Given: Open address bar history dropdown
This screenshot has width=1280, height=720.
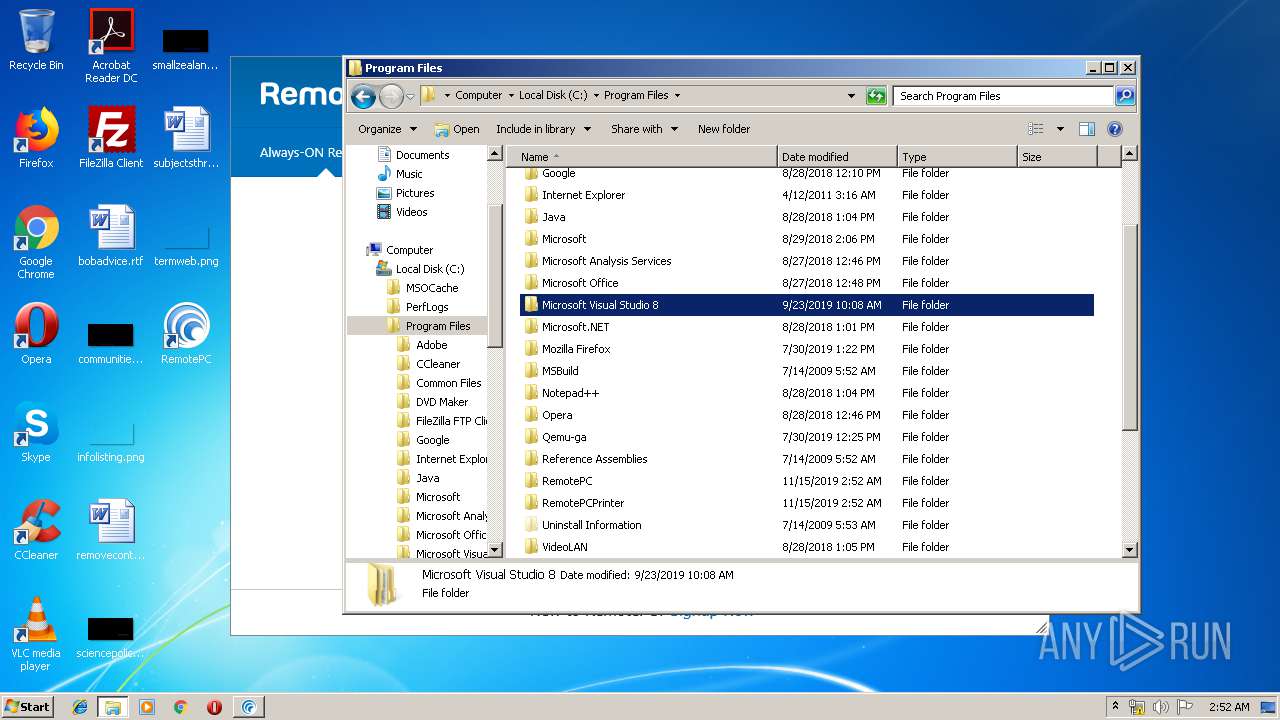Looking at the screenshot, I should (x=851, y=96).
